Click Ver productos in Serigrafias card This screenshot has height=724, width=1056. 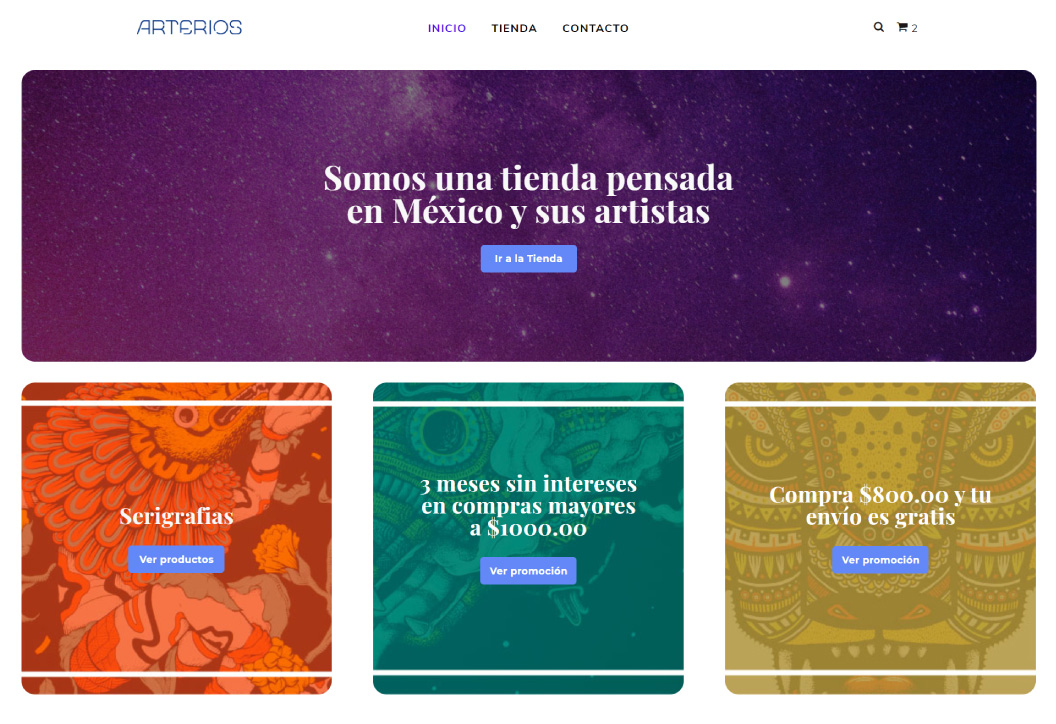pos(176,560)
